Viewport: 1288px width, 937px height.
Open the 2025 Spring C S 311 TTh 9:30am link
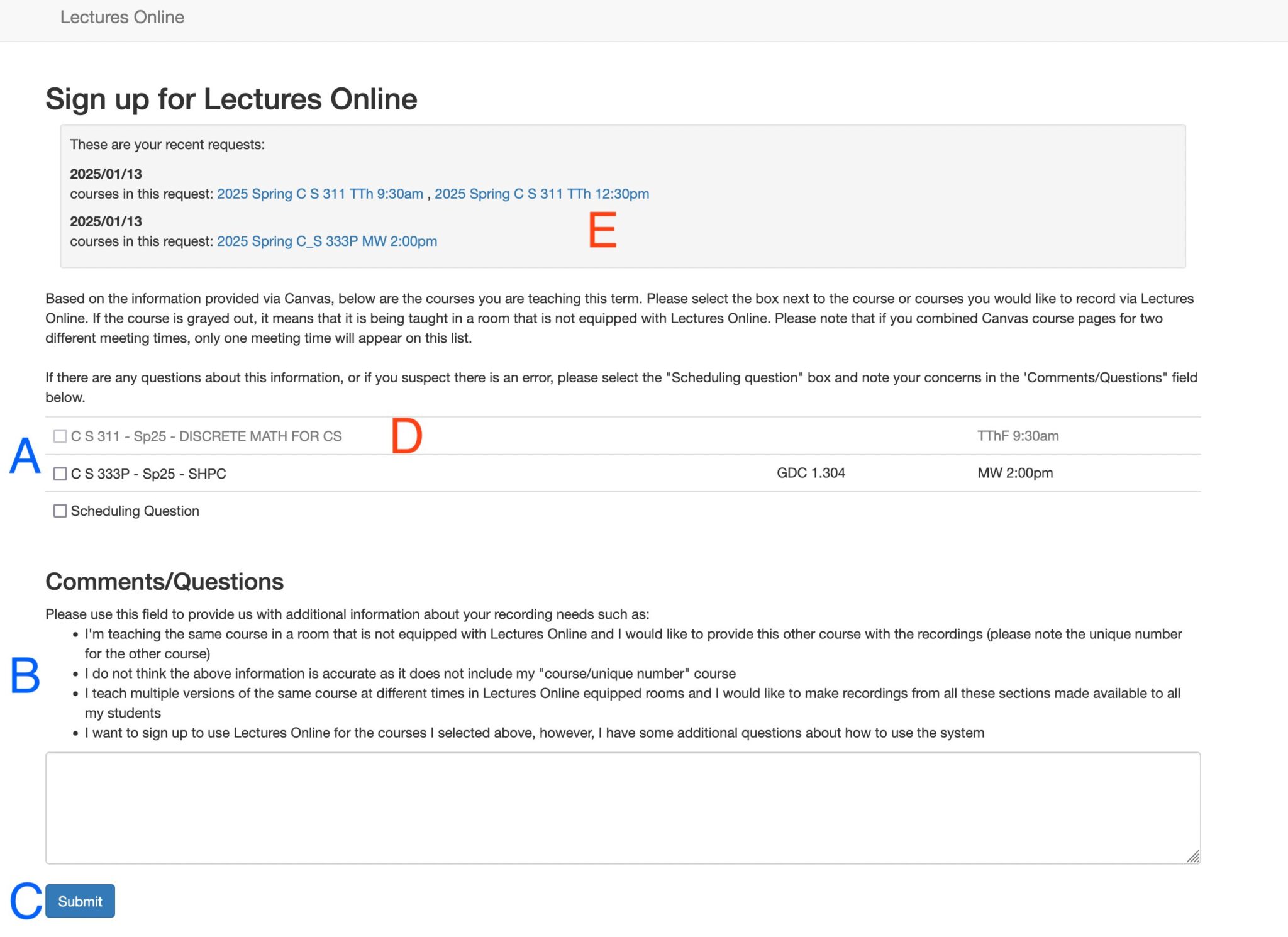319,194
